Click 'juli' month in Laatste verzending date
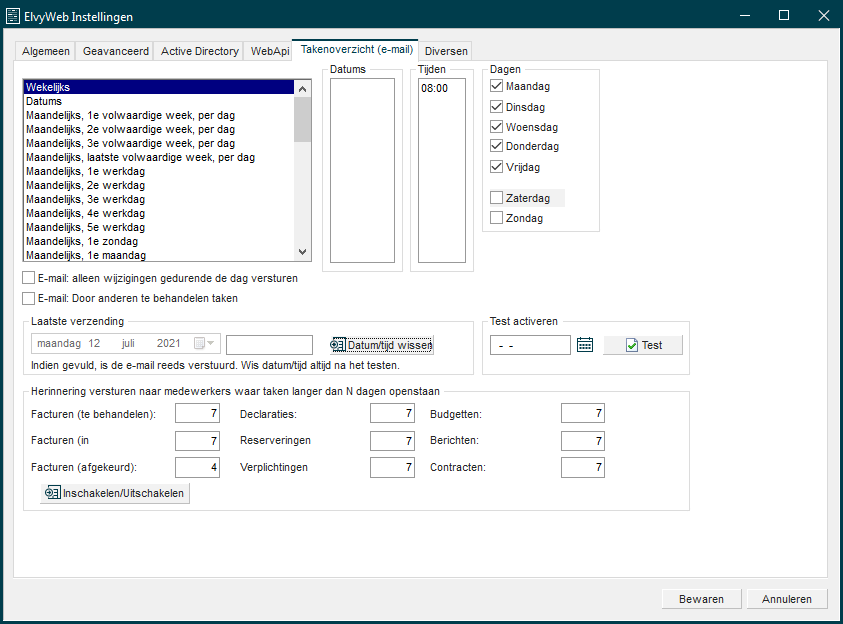 128,343
